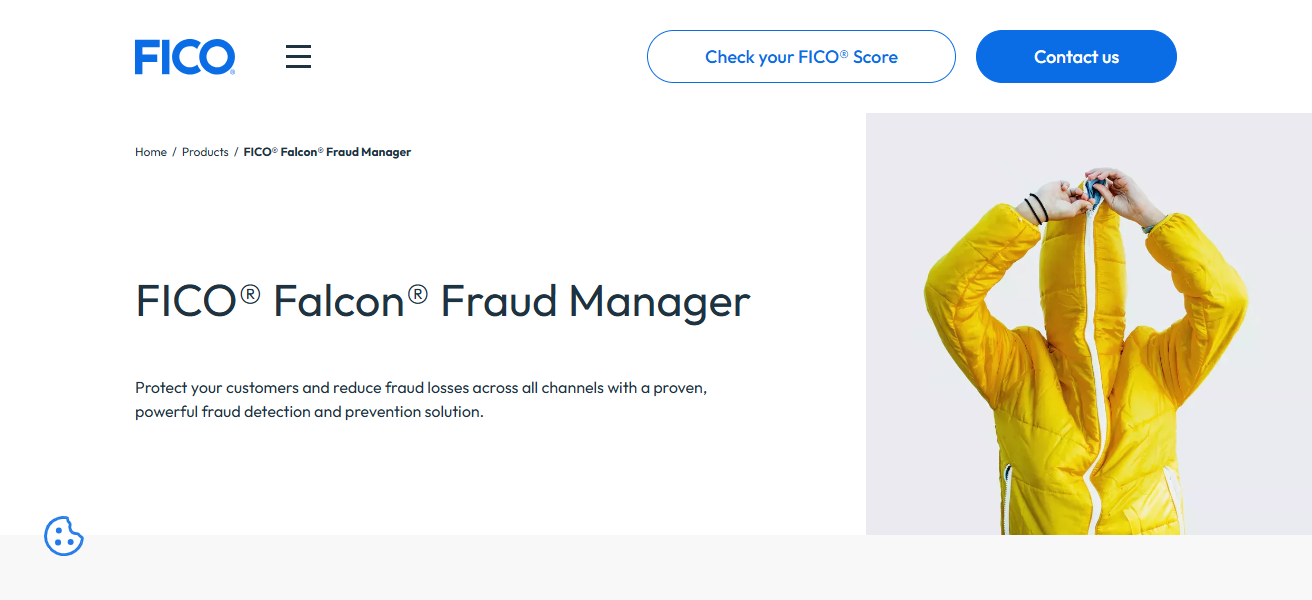The width and height of the screenshot is (1312, 600).
Task: Click the slash separator after Products
Action: pos(236,152)
